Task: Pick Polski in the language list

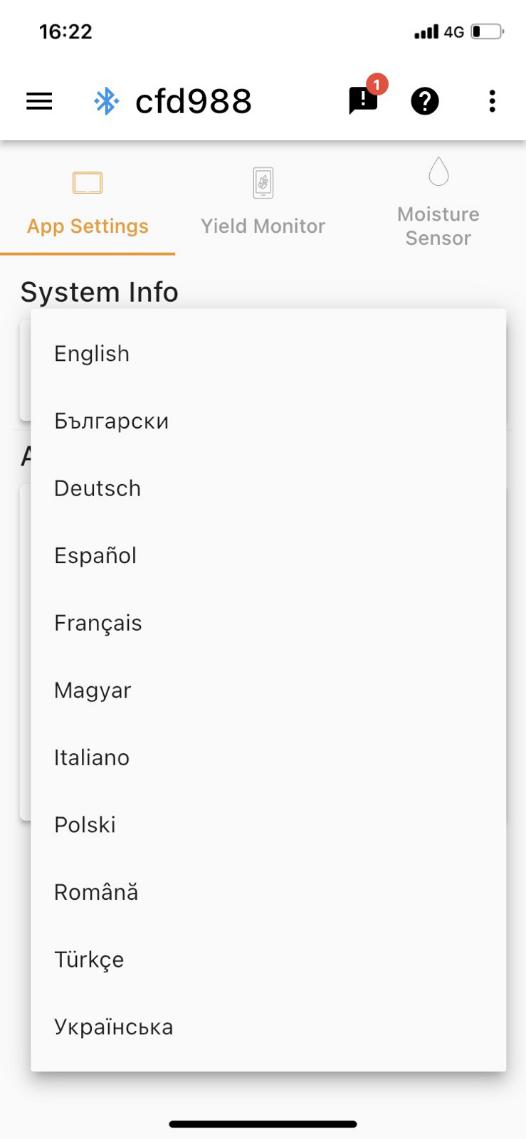Action: tap(268, 825)
